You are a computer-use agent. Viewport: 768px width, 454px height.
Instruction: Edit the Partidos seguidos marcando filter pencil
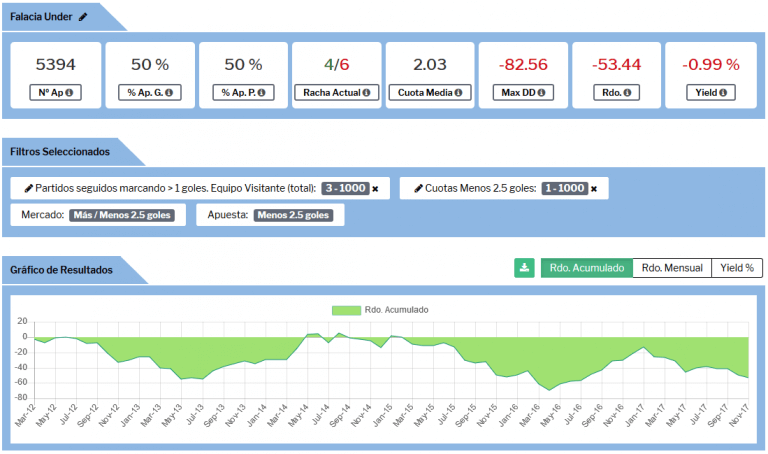coord(28,188)
